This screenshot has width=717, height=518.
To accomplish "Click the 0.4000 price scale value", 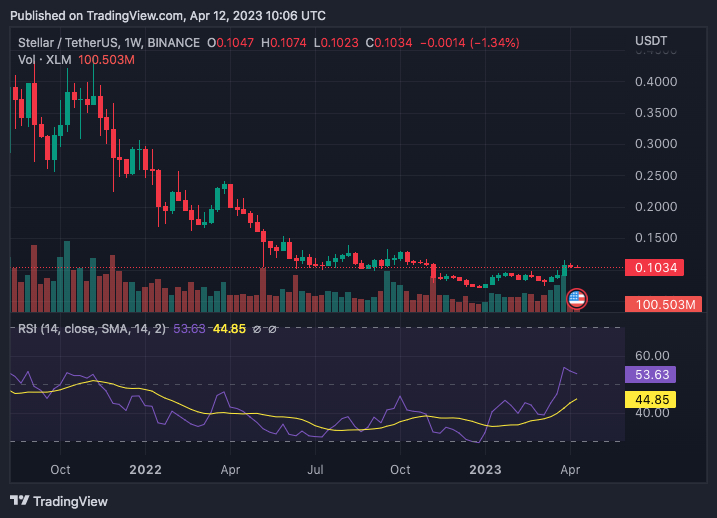I will pos(656,82).
